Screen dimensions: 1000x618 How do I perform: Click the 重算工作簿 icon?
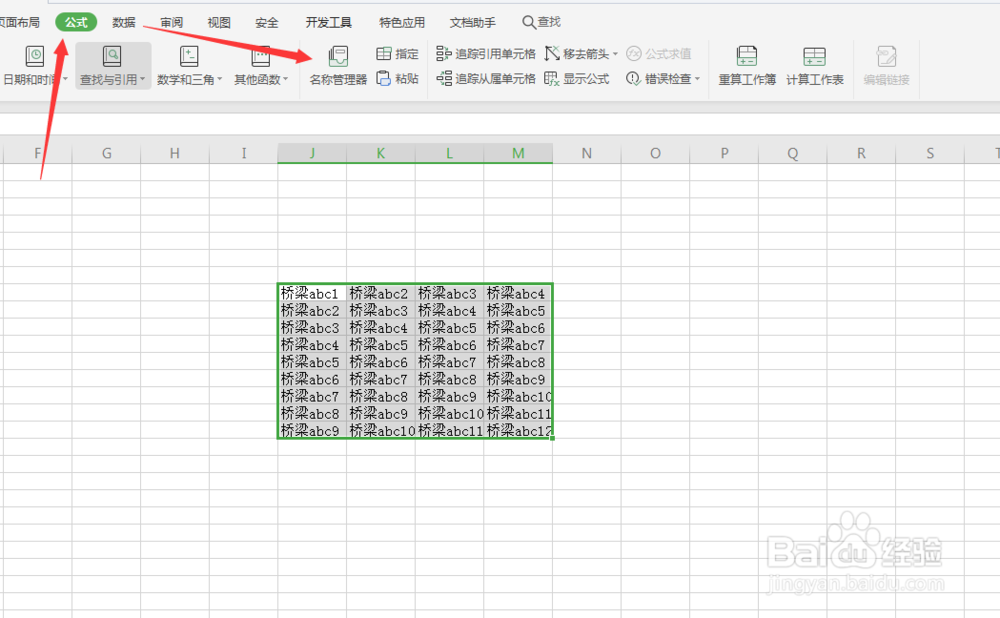[x=747, y=57]
